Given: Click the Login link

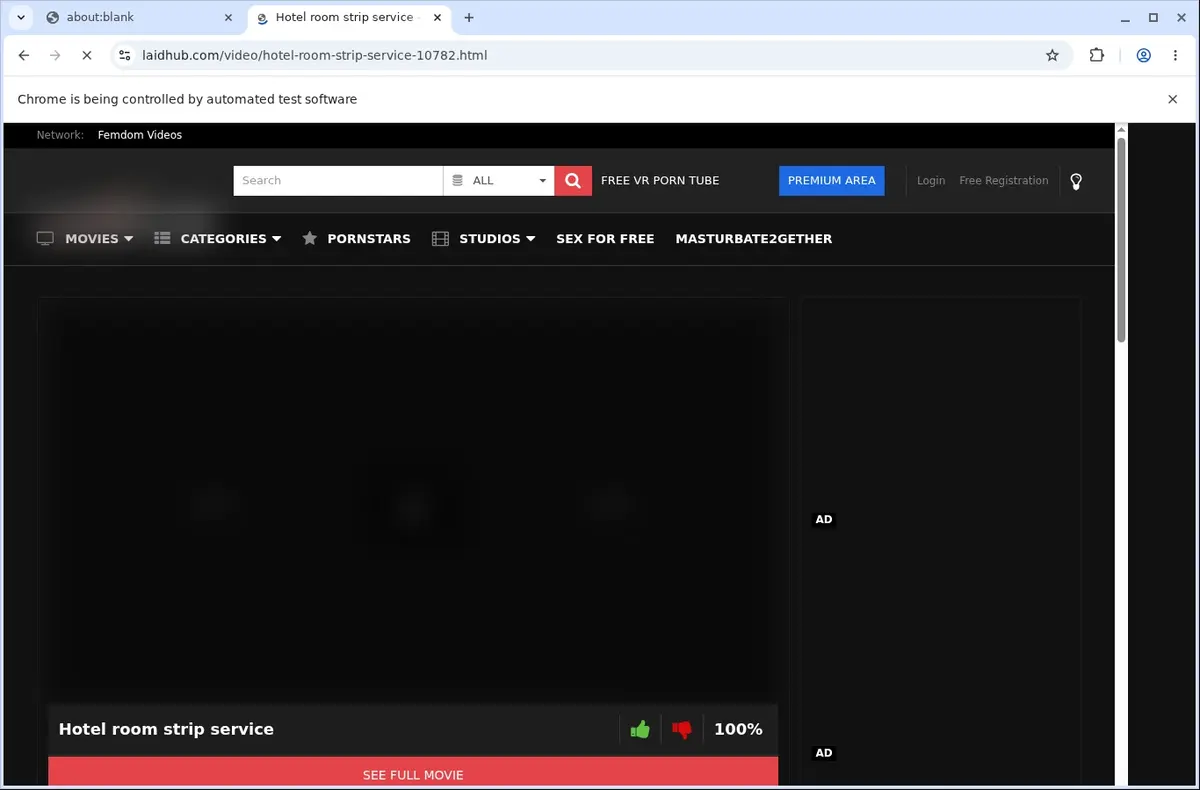Looking at the screenshot, I should (x=931, y=181).
